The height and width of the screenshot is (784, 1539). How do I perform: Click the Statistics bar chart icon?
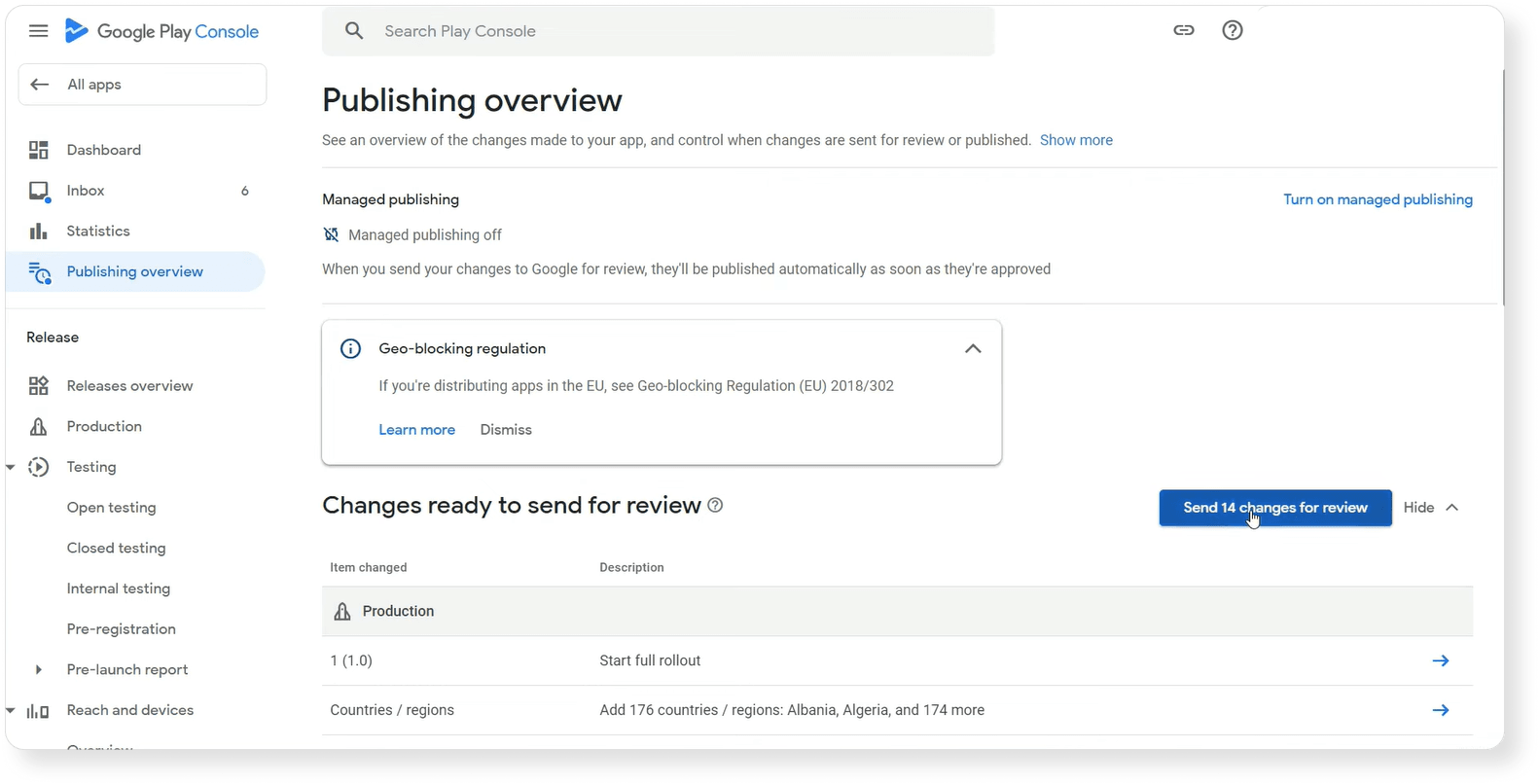coord(38,231)
